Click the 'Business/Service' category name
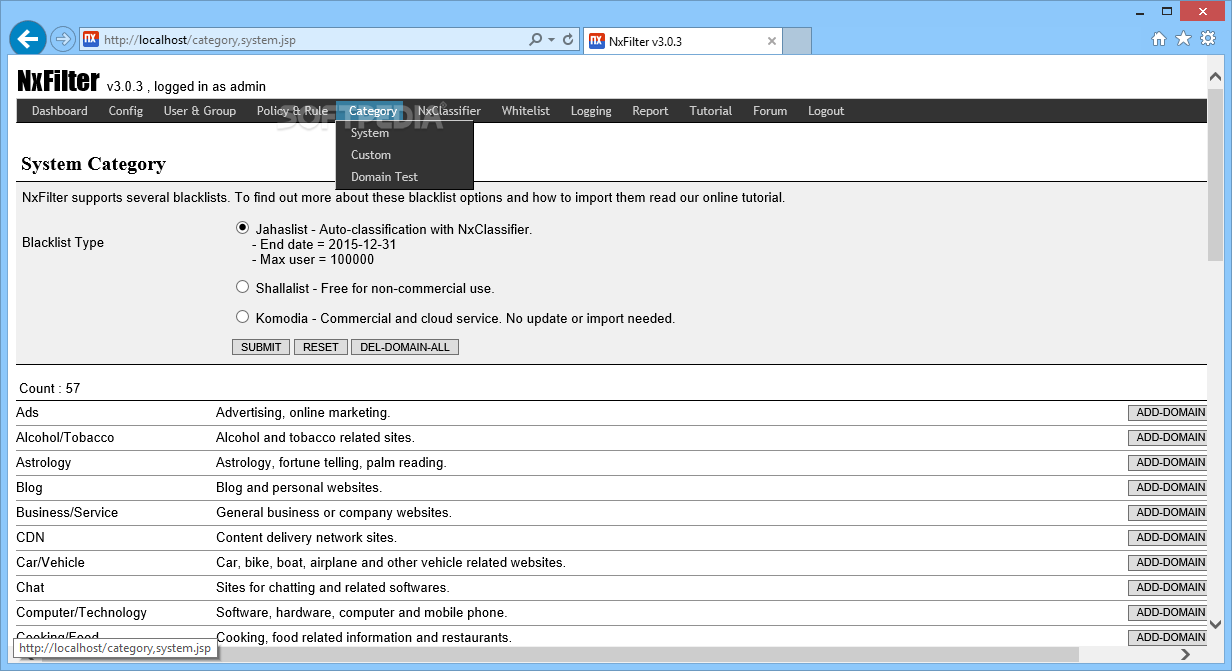Viewport: 1232px width, 671px height. (67, 513)
